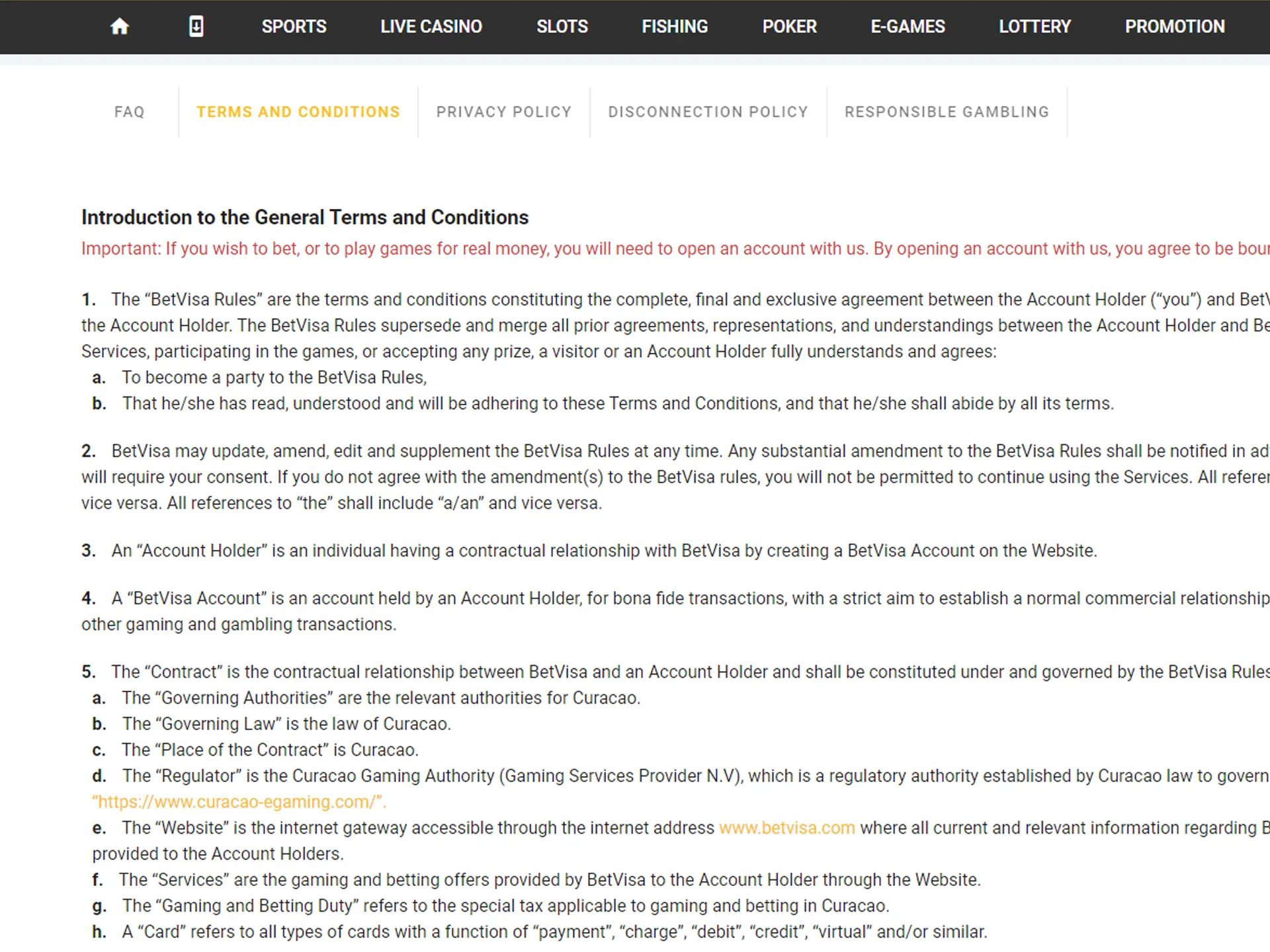
Task: Open the SPORTS menu
Action: pos(294,26)
